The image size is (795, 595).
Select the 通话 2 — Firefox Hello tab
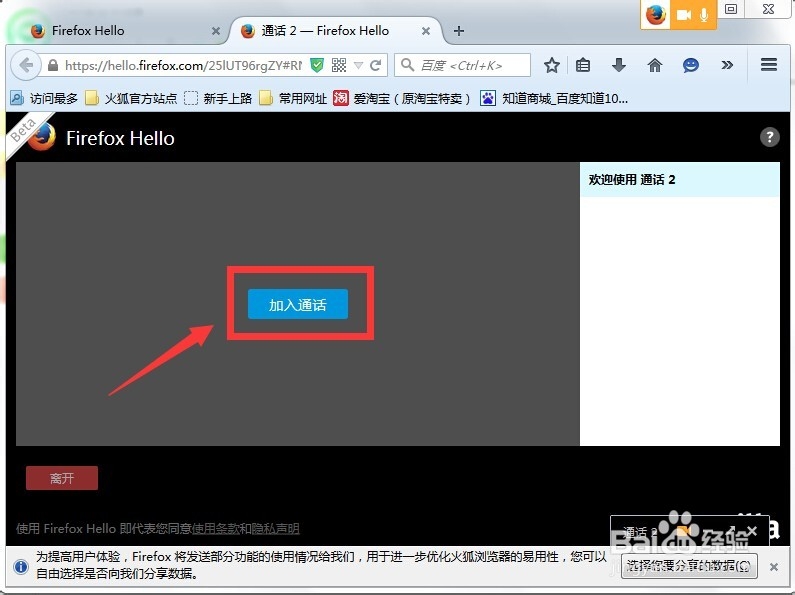(x=335, y=31)
